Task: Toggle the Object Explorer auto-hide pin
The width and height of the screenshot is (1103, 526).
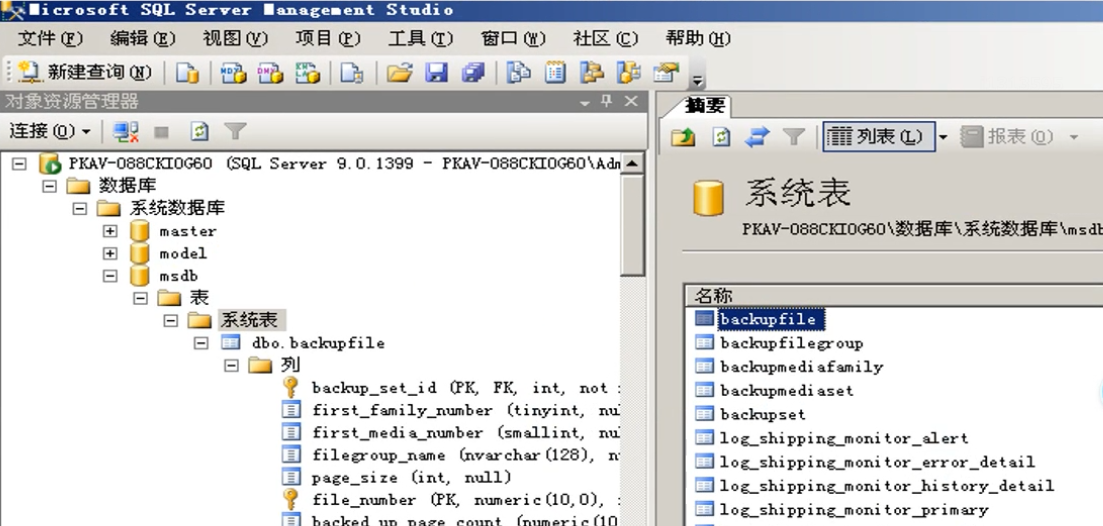Action: [606, 101]
